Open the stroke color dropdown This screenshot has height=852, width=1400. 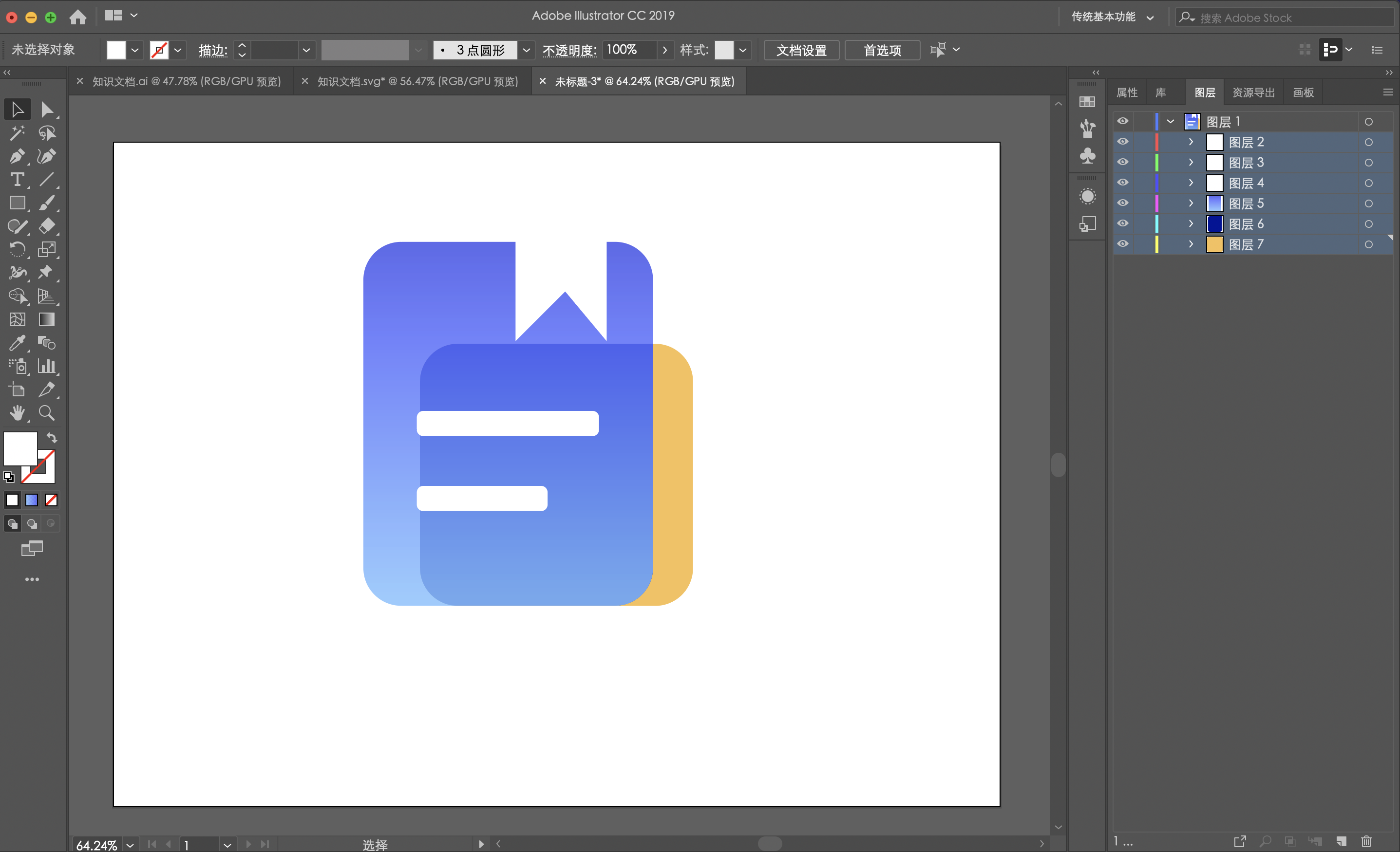click(x=178, y=50)
